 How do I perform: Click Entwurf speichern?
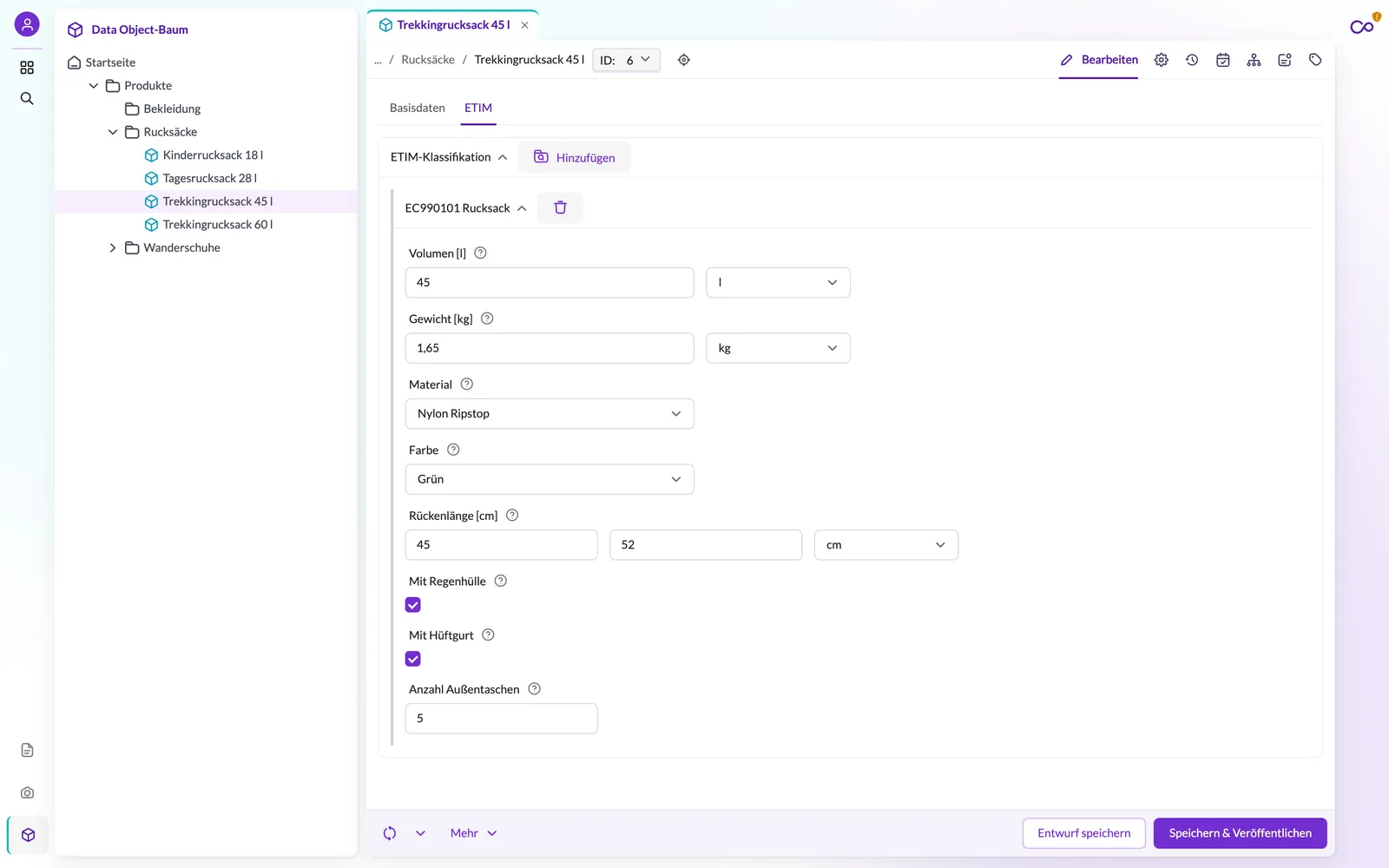(x=1083, y=833)
